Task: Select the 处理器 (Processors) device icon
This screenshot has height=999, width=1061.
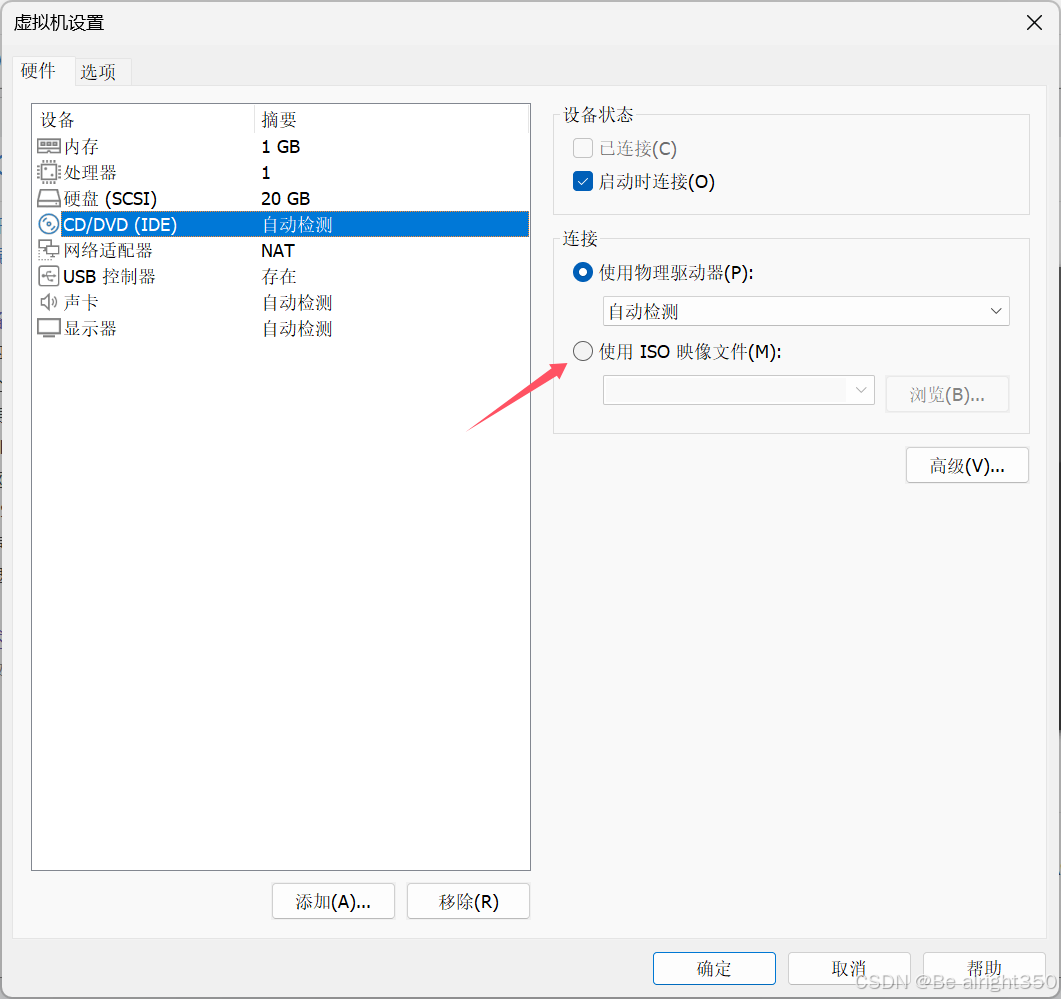Action: coord(48,172)
